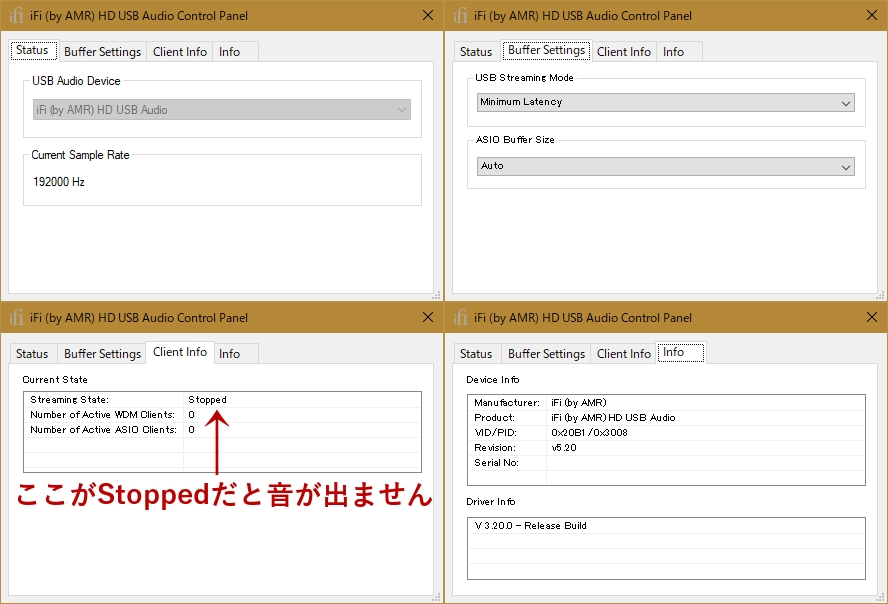
Task: Switch to the Info tab in the Client Info window
Action: [x=236, y=353]
